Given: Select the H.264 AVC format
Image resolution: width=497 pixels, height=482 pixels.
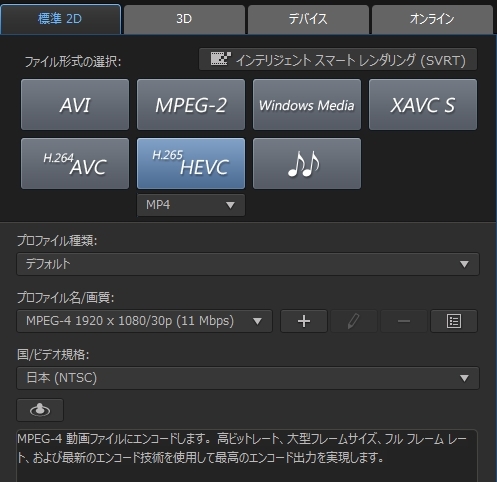Looking at the screenshot, I should click(x=75, y=164).
